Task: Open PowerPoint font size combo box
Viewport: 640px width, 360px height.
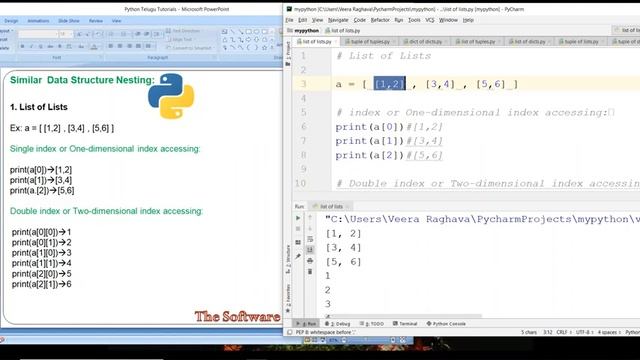Action: click(67, 34)
